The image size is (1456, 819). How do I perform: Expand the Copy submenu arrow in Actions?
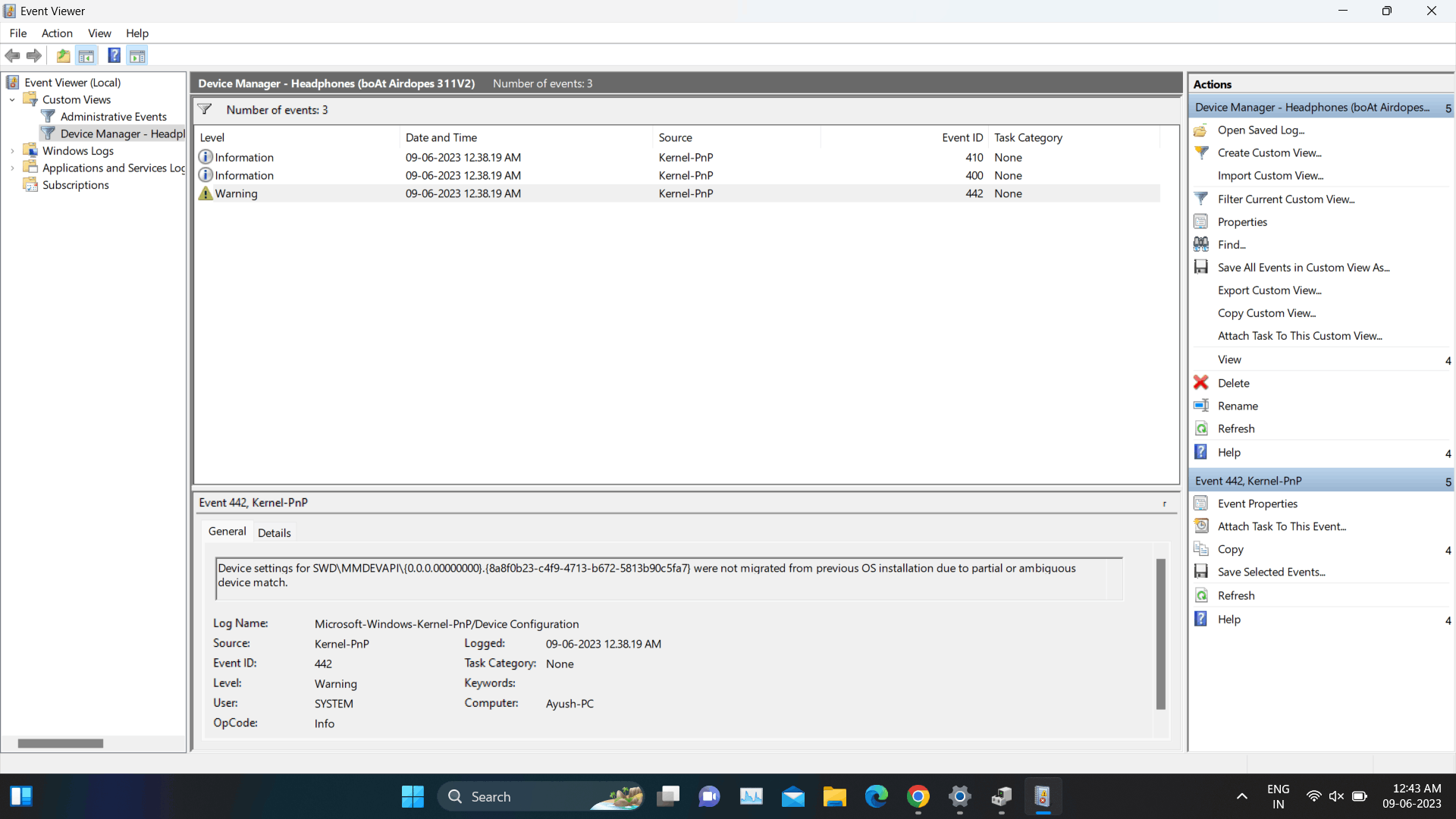(1448, 551)
